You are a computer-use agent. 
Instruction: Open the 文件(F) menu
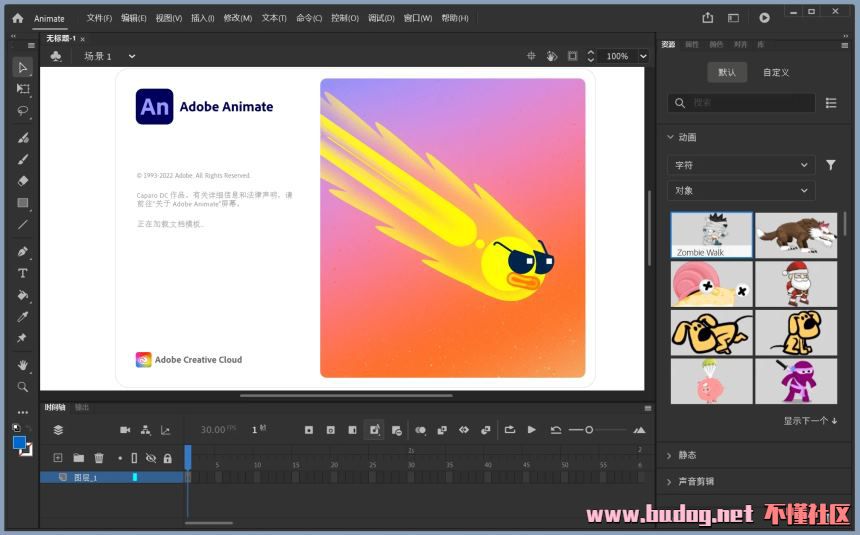[99, 18]
